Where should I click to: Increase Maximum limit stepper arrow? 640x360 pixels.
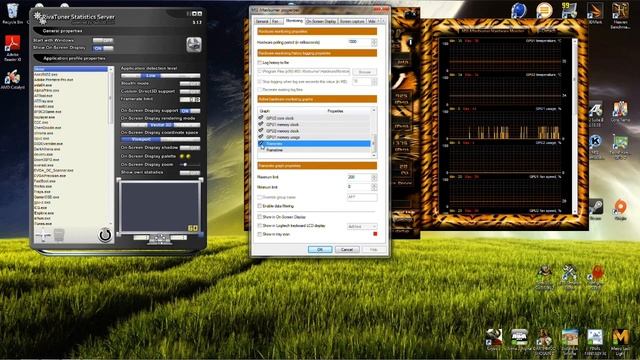click(x=374, y=176)
